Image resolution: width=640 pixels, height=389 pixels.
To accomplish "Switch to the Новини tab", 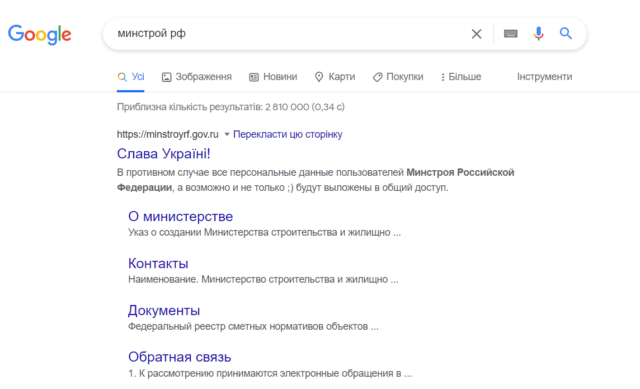I will tap(273, 77).
